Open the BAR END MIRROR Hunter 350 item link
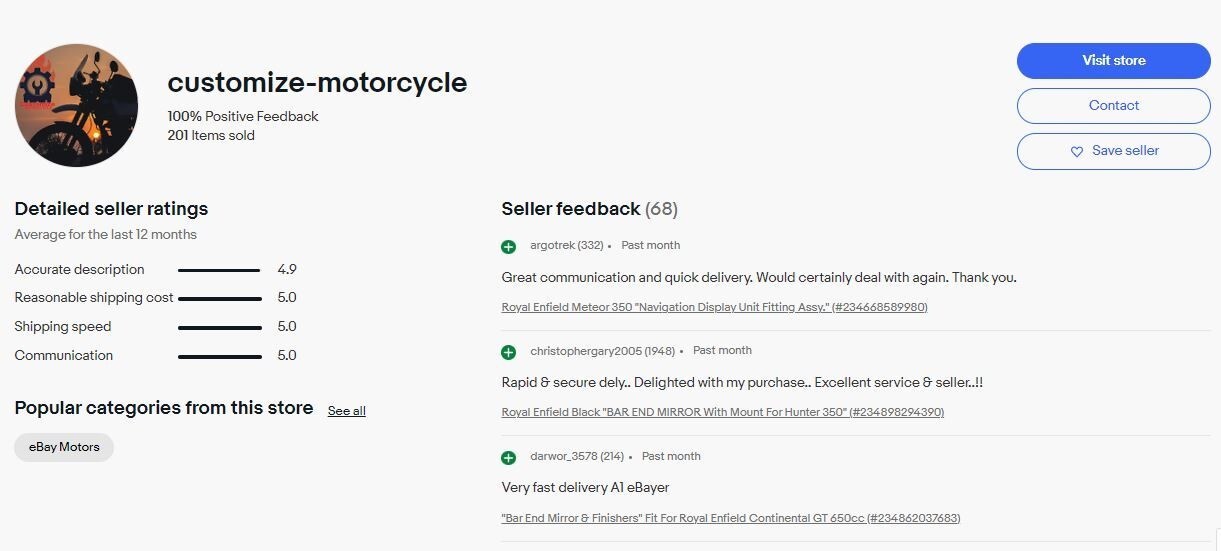Image resolution: width=1221 pixels, height=551 pixels. [x=722, y=412]
